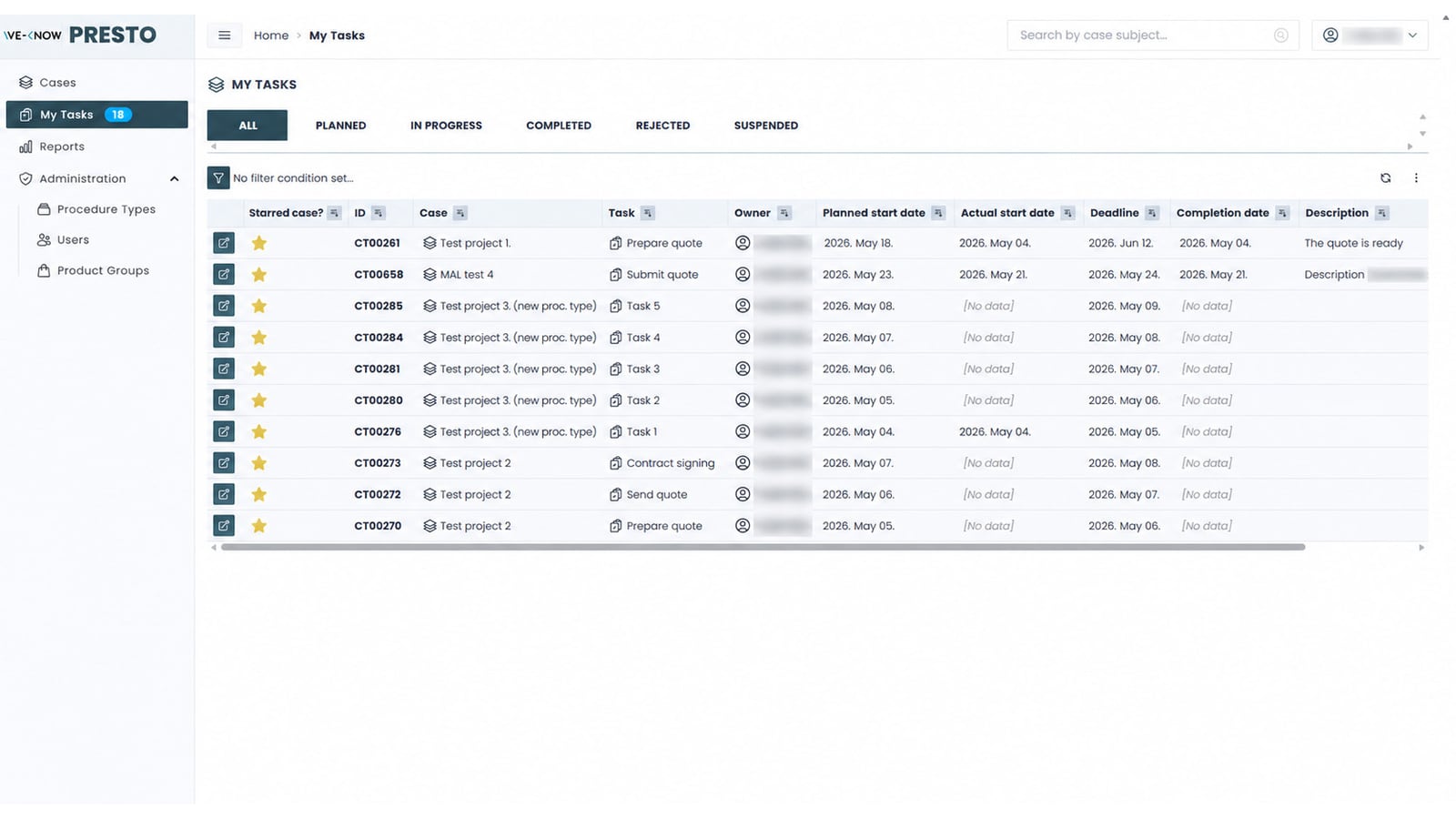Unstar the CT00276 task row

[259, 431]
